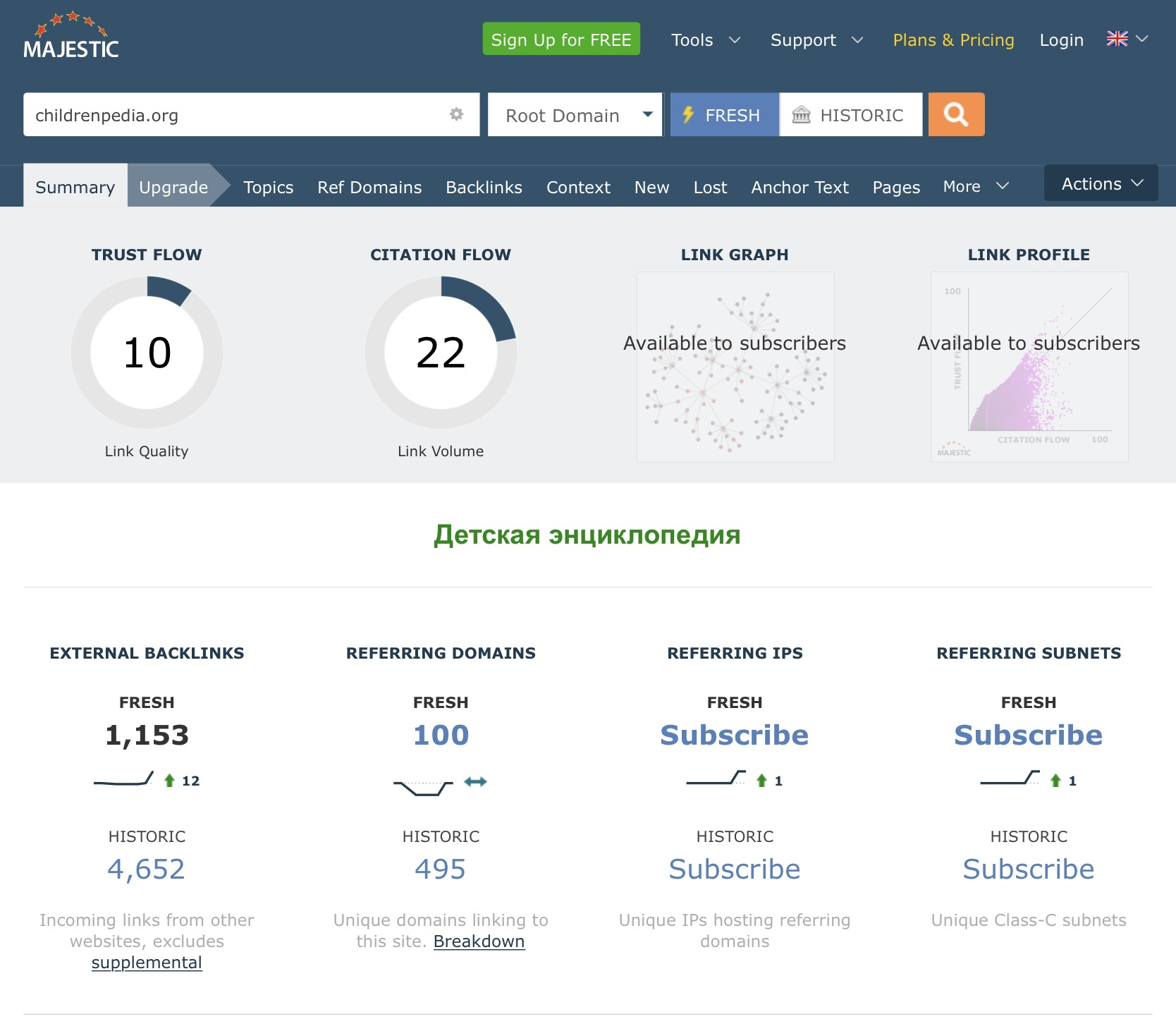Click the Link Profile chart thumbnail
The image size is (1176, 1019).
point(1029,367)
